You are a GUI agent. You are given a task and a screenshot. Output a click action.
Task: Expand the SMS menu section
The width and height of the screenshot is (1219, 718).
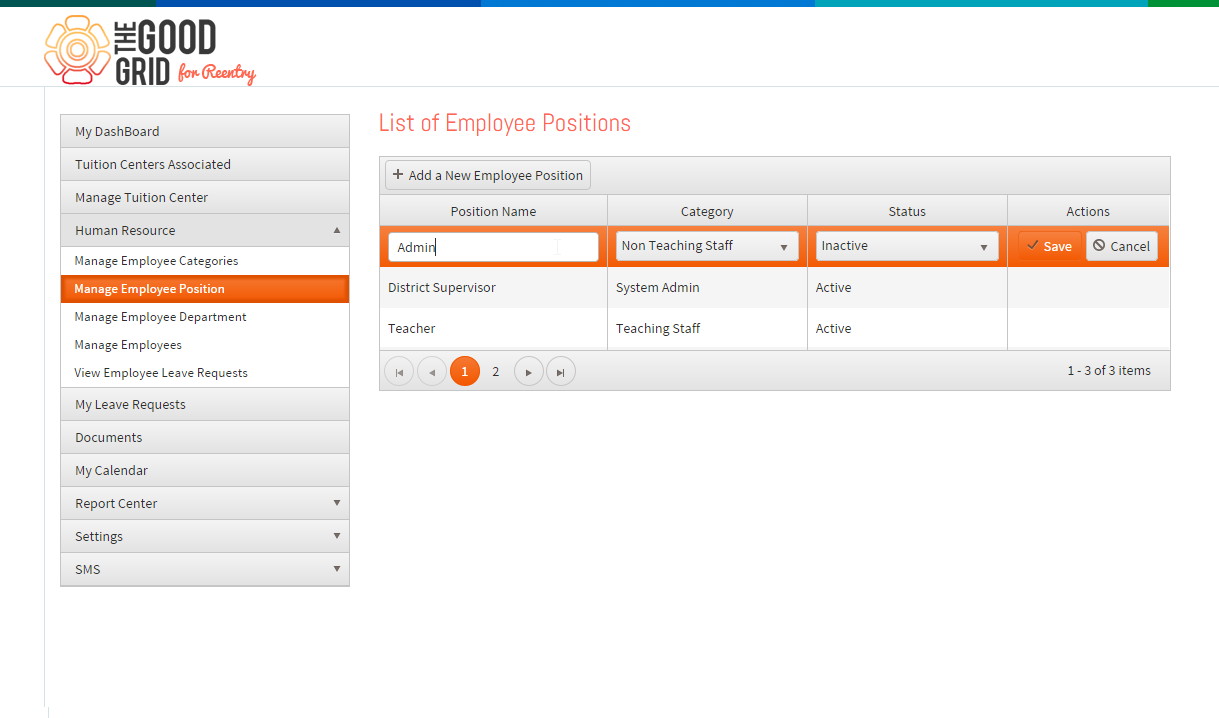(205, 569)
